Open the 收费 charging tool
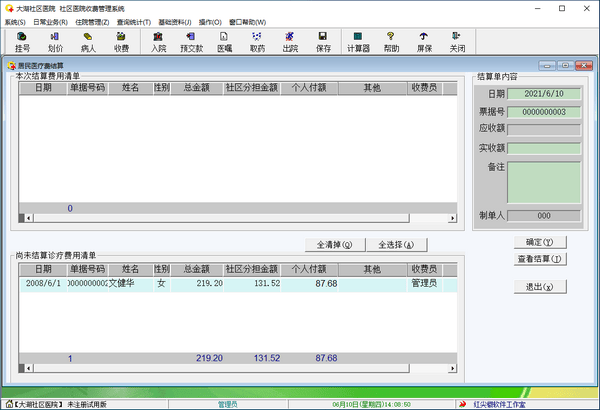 pyautogui.click(x=121, y=41)
